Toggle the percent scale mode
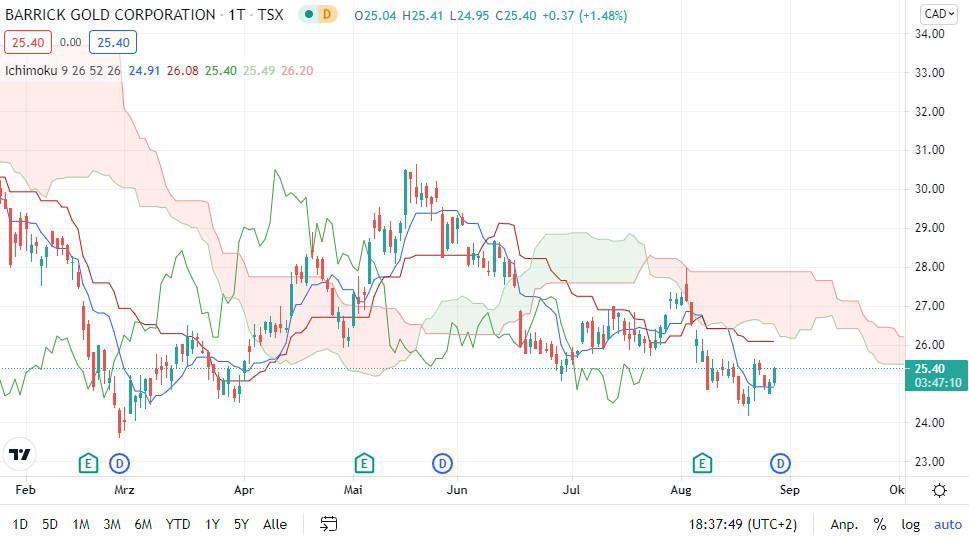Viewport: 969px width, 537px height. click(880, 525)
